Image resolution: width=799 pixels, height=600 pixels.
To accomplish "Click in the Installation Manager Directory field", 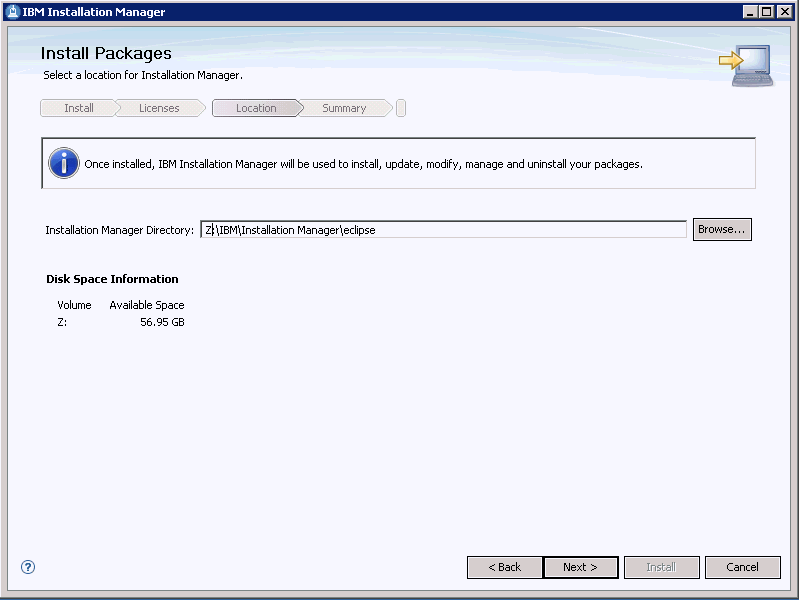I will coord(443,229).
